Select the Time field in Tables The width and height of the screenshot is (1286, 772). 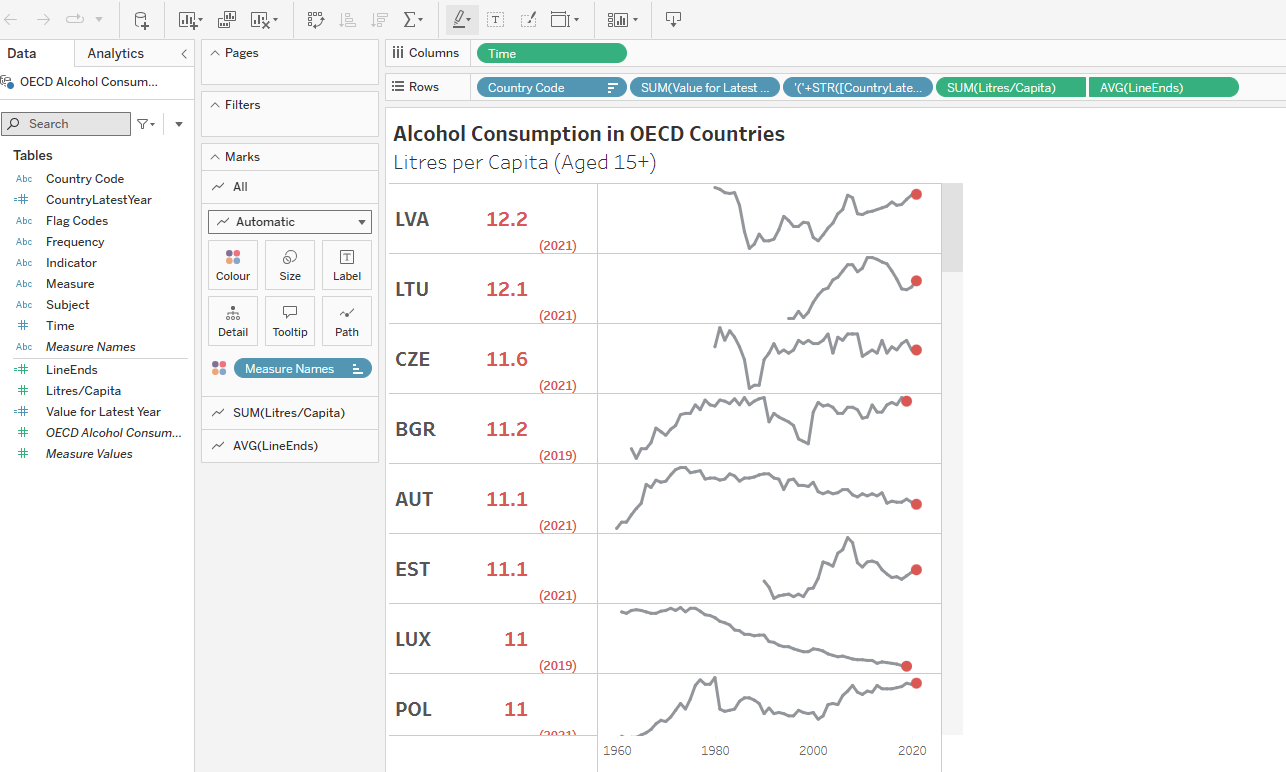(x=60, y=326)
